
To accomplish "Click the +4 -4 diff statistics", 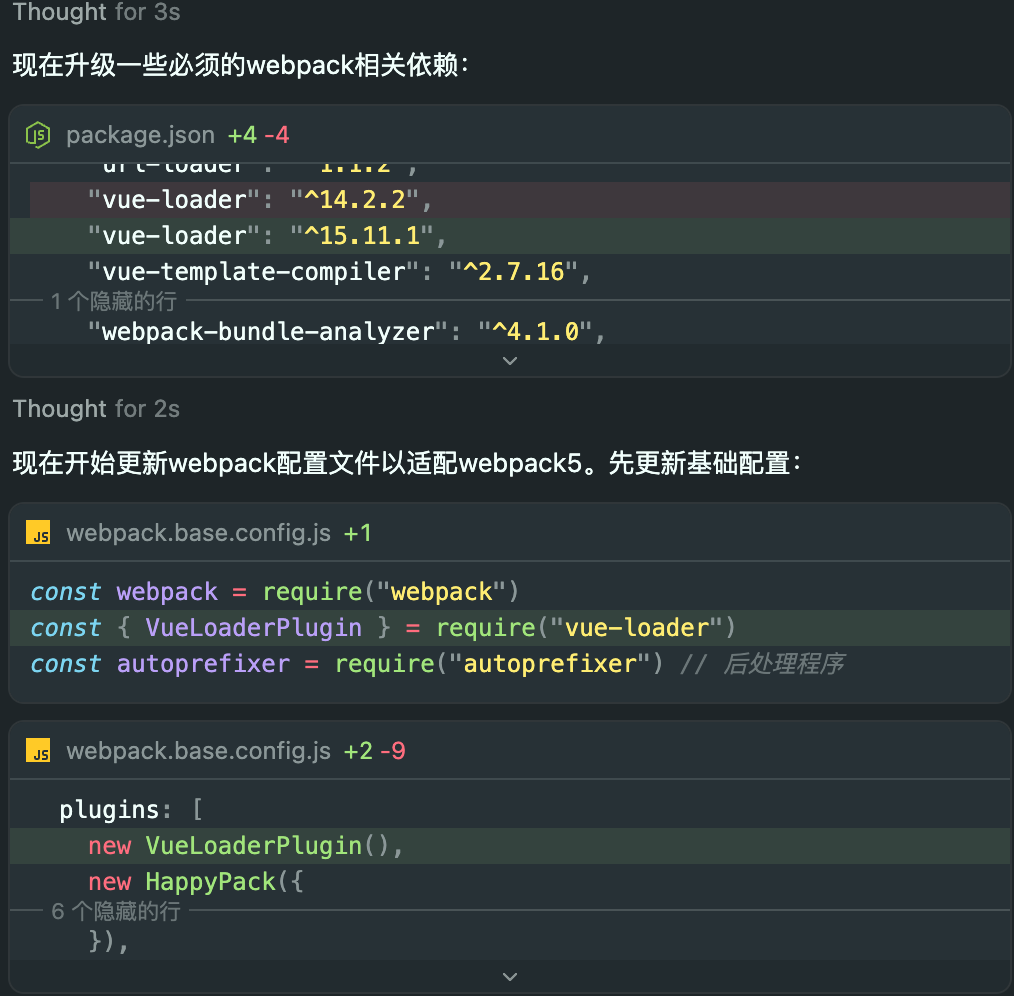I will pos(258,134).
